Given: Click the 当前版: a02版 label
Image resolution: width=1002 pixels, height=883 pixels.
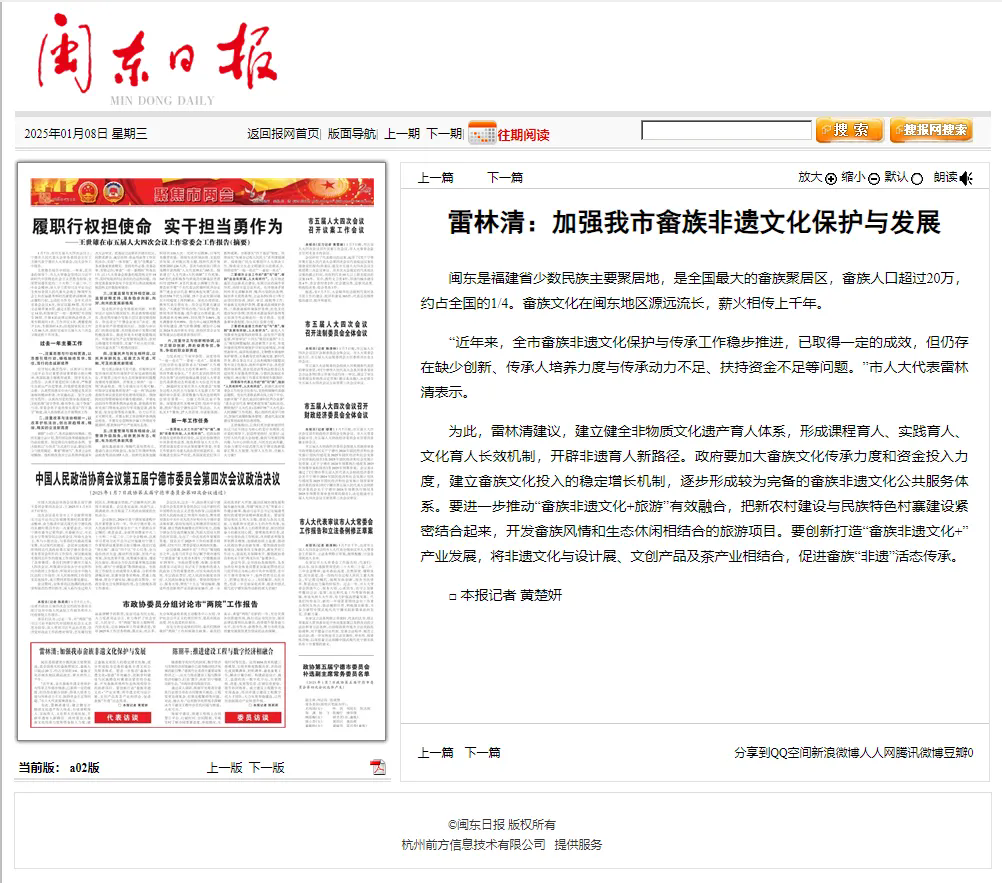Looking at the screenshot, I should point(59,767).
